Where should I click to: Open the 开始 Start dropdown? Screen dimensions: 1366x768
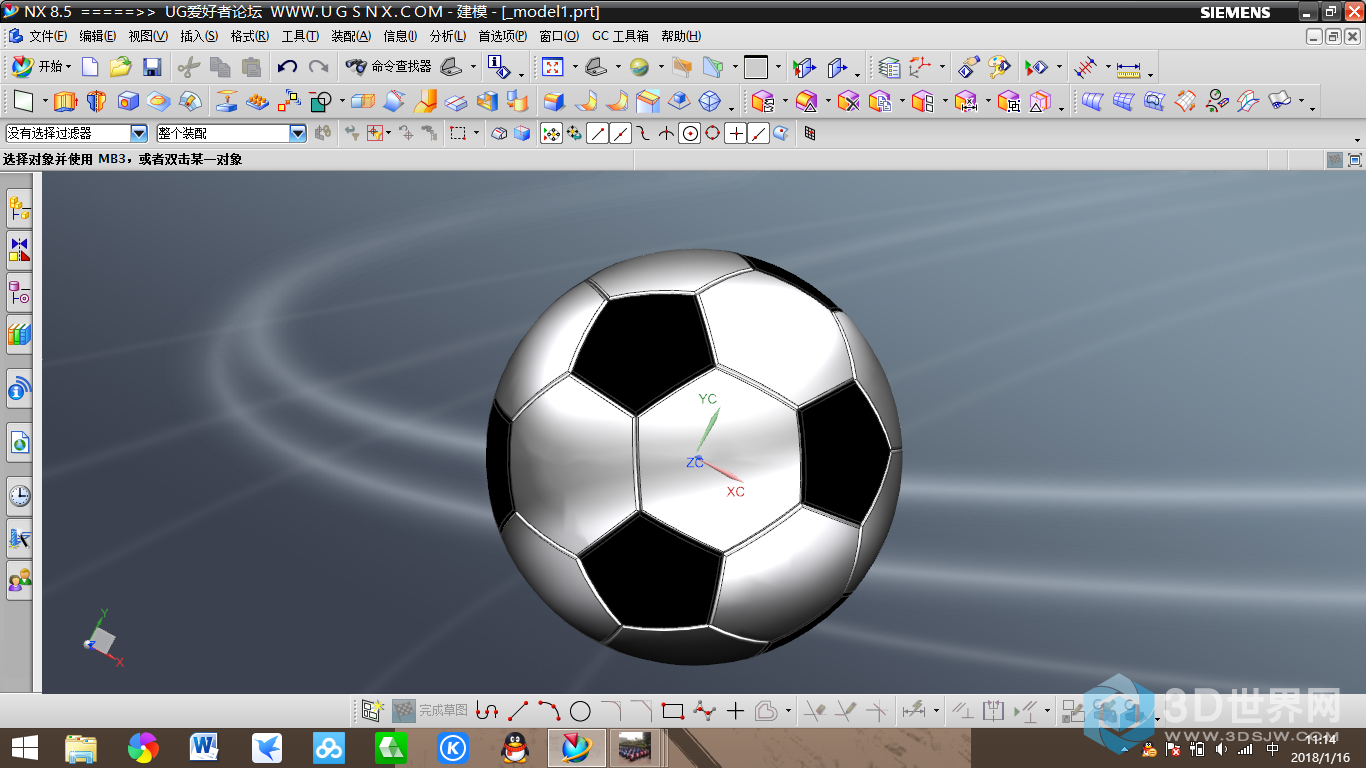tap(41, 67)
